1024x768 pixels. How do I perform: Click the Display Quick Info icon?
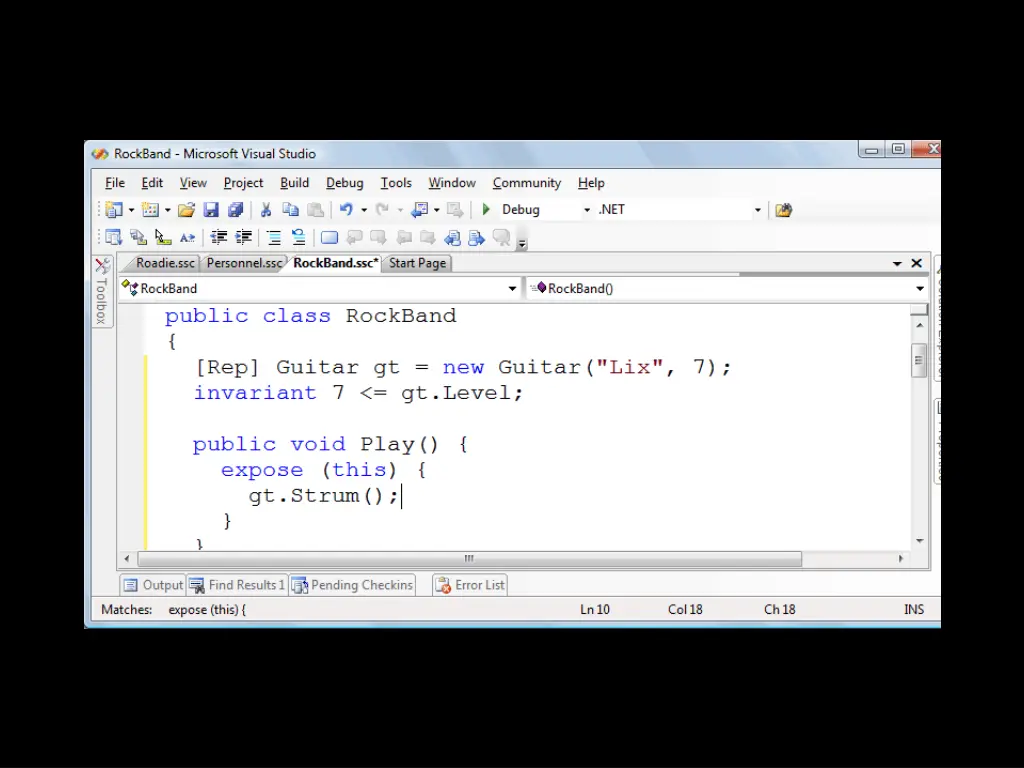tap(163, 238)
